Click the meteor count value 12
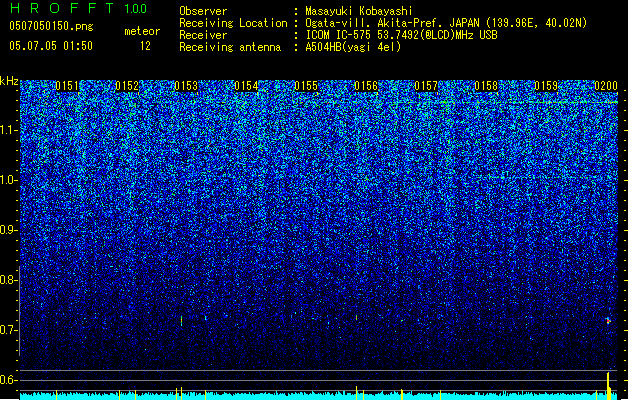Viewport: 629px width, 400px height. 145,46
